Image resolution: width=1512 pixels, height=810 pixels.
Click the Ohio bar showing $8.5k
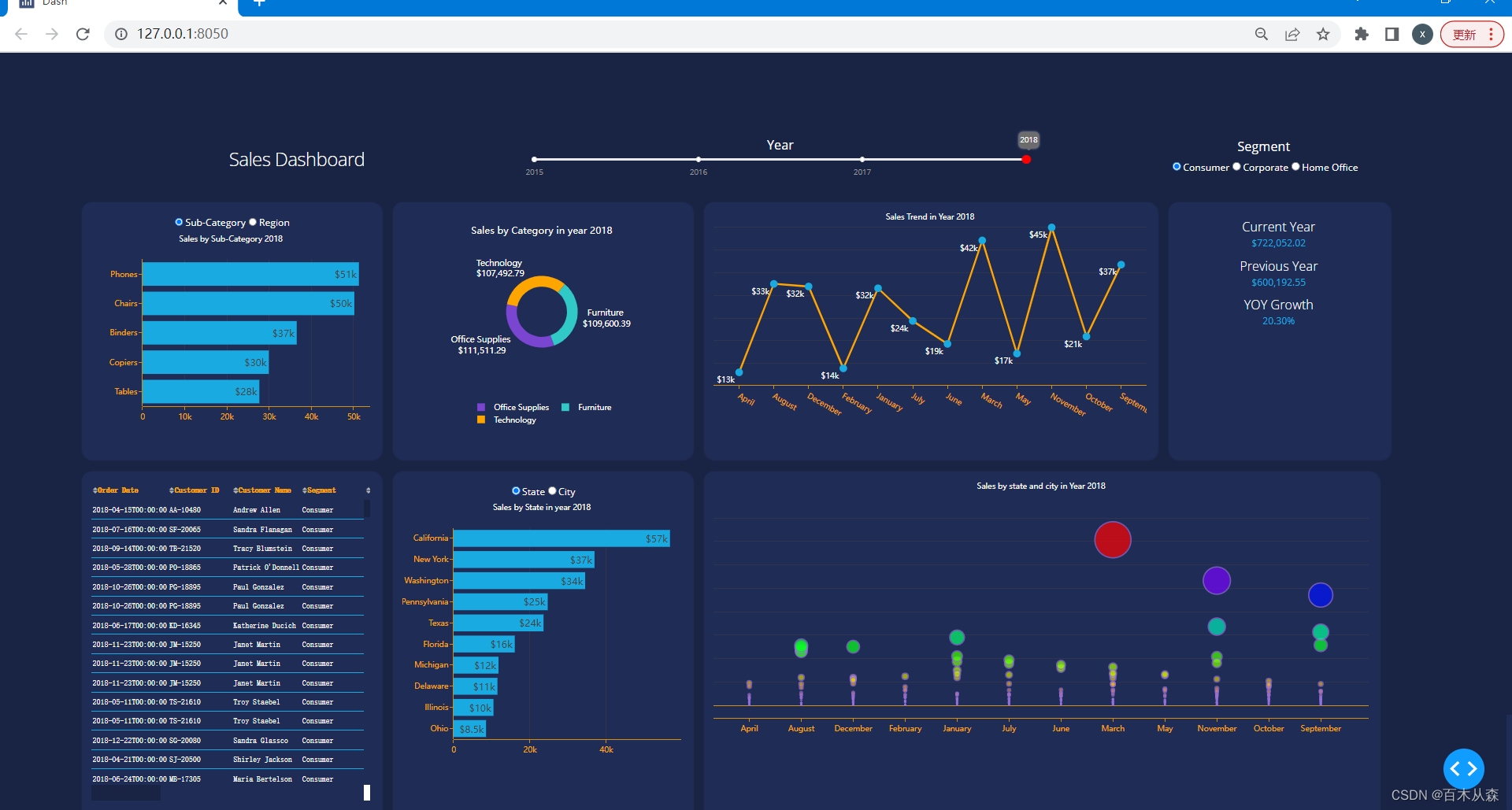click(x=469, y=729)
